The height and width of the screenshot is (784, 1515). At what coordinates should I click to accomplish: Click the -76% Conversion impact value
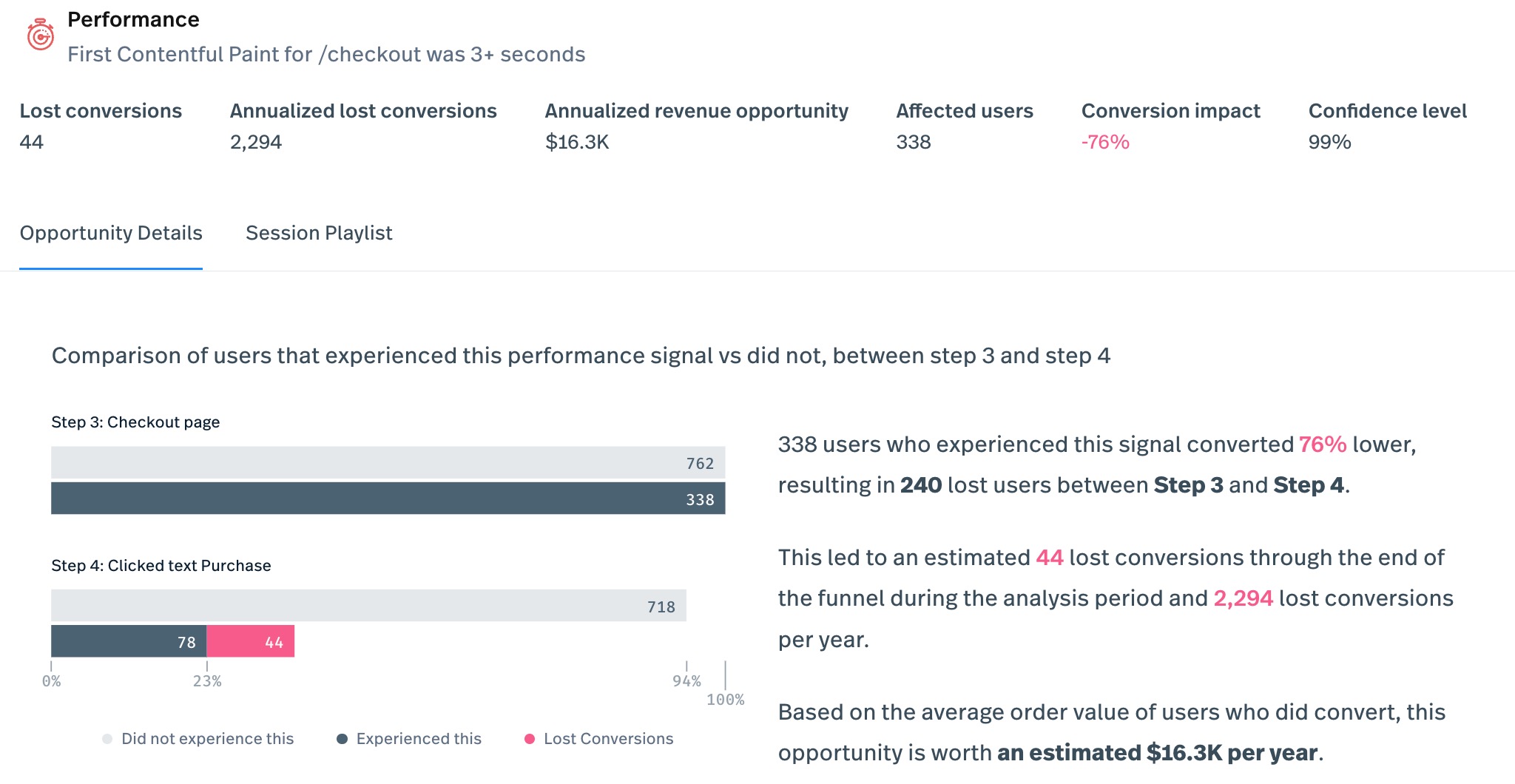(x=1105, y=142)
